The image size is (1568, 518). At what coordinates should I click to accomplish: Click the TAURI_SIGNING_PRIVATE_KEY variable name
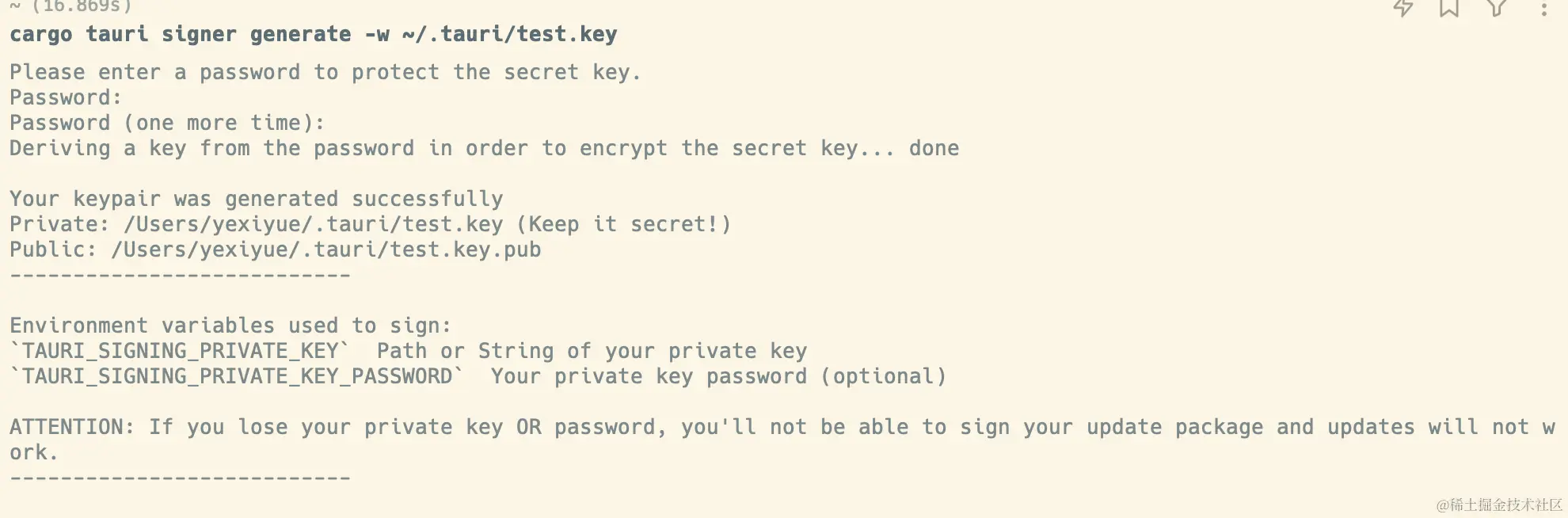coord(180,351)
